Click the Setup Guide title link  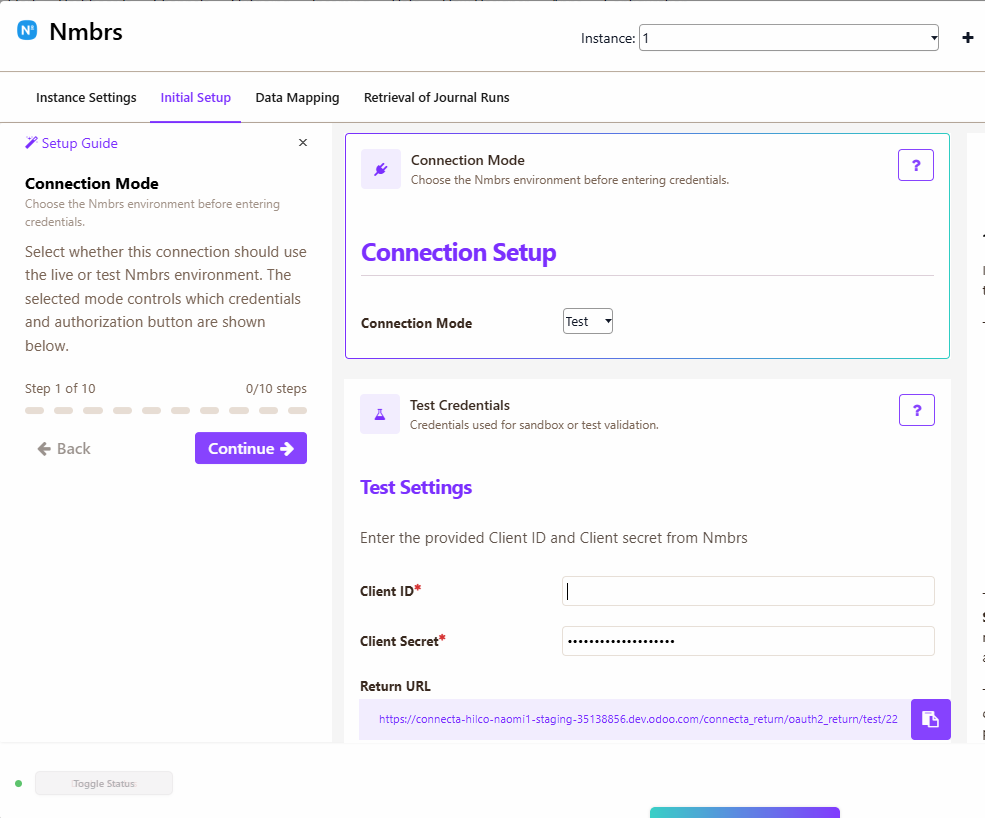[79, 143]
